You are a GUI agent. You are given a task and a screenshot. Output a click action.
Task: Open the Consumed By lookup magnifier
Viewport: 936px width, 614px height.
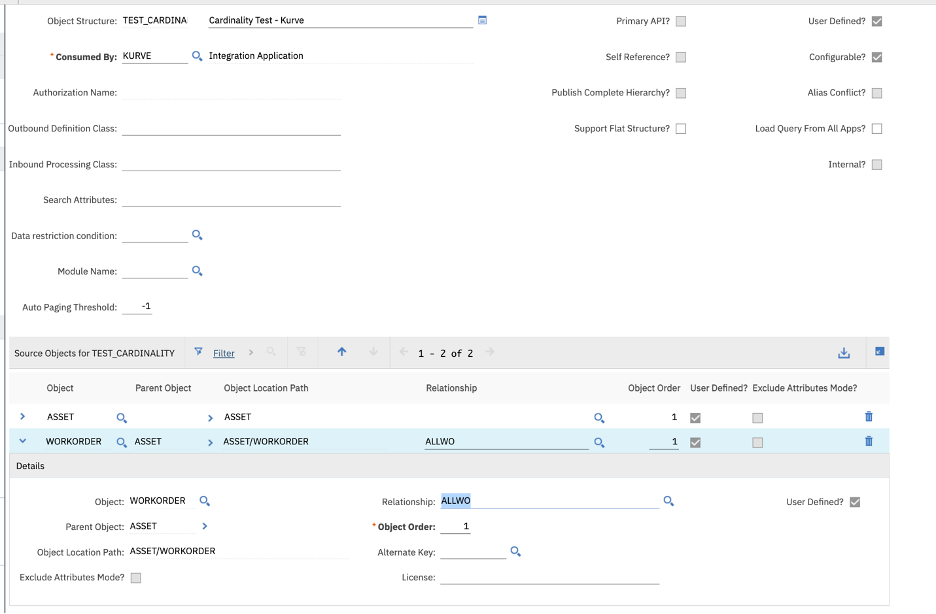[197, 57]
